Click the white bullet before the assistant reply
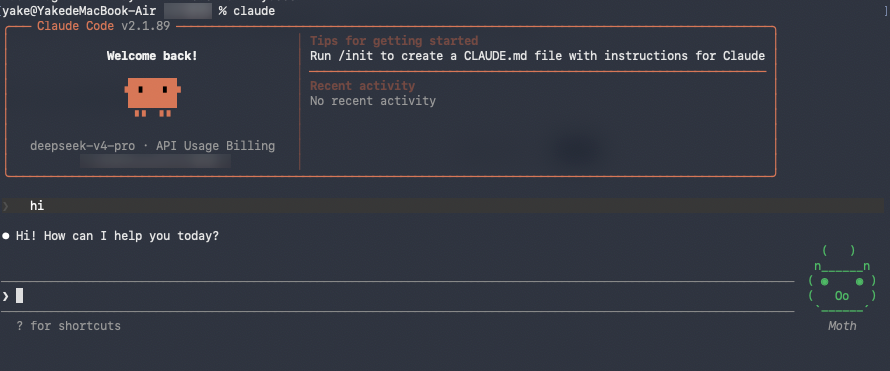The width and height of the screenshot is (890, 371). [x=6, y=235]
